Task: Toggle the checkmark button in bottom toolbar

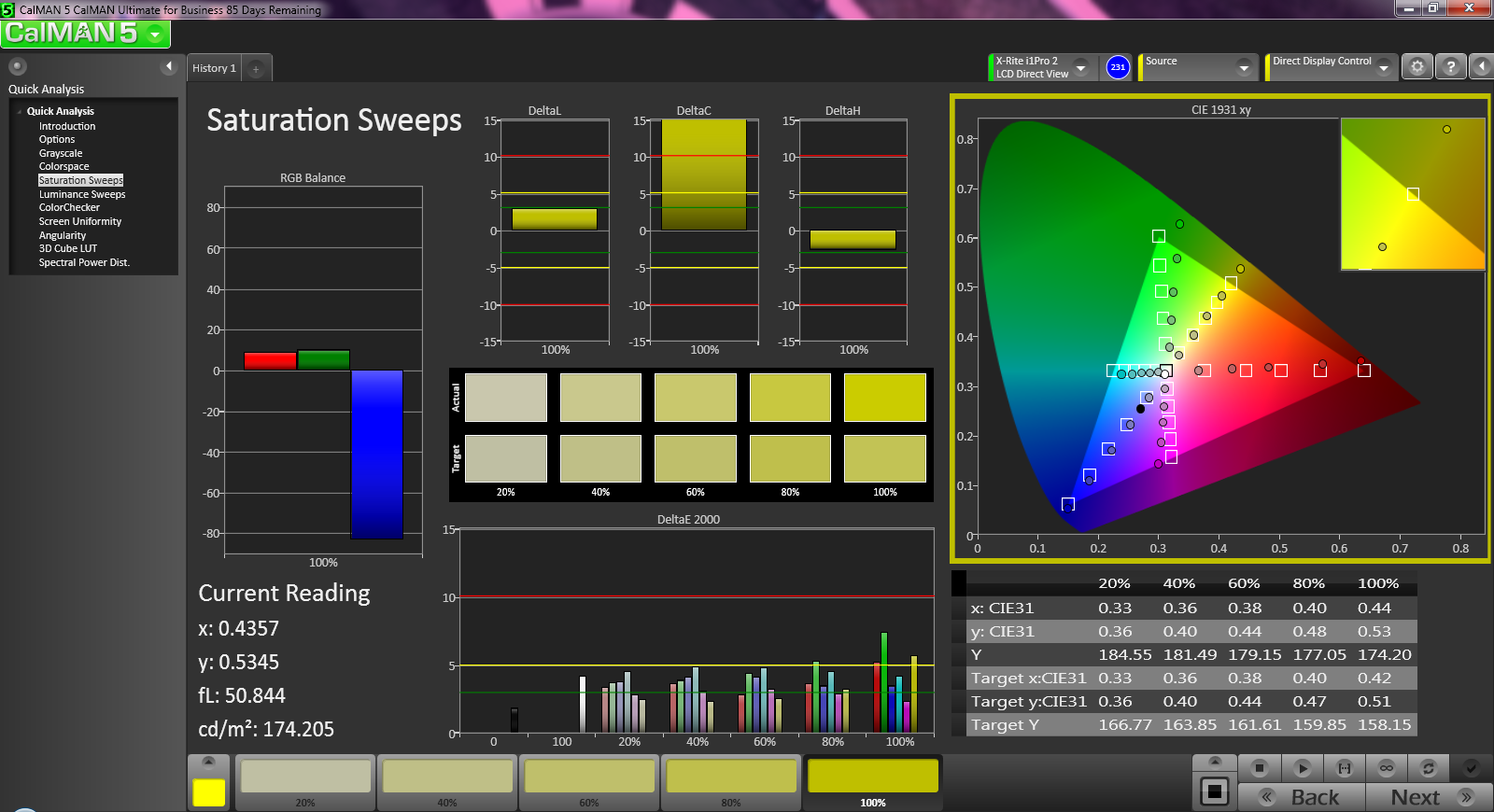Action: [1471, 768]
